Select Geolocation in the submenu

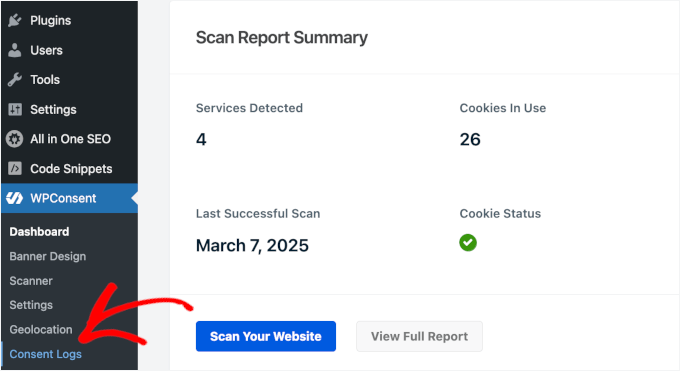pyautogui.click(x=41, y=329)
